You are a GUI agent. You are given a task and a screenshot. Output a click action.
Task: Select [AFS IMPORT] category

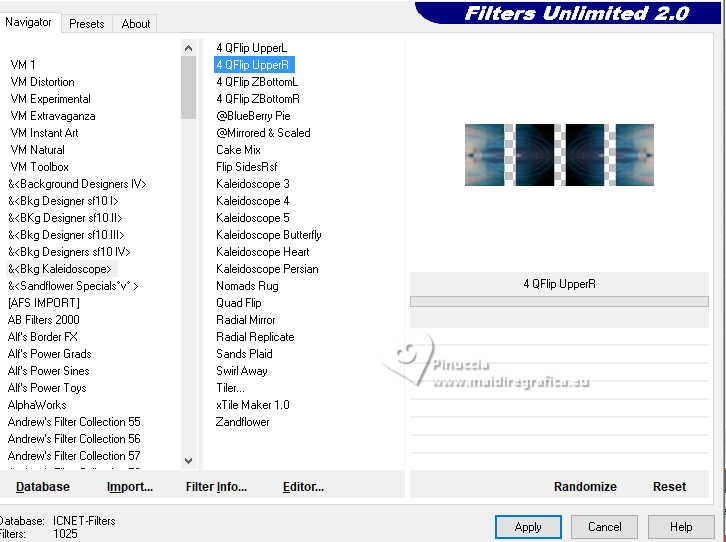click(44, 303)
